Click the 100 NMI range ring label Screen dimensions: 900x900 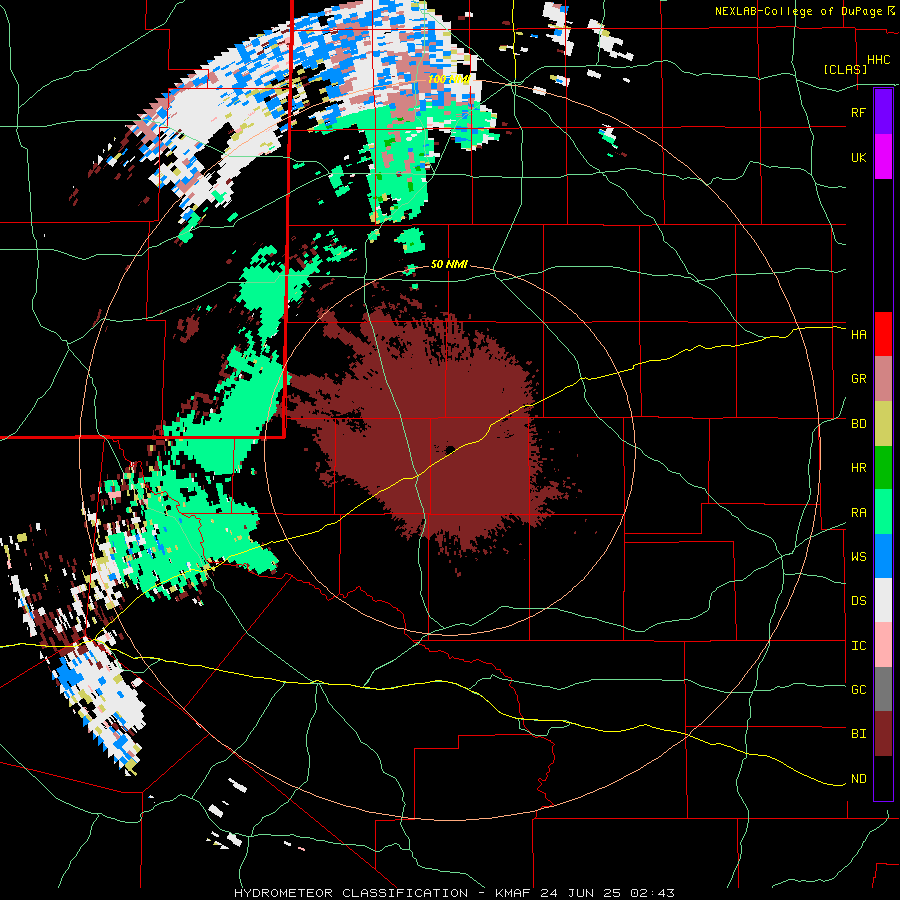tap(449, 79)
